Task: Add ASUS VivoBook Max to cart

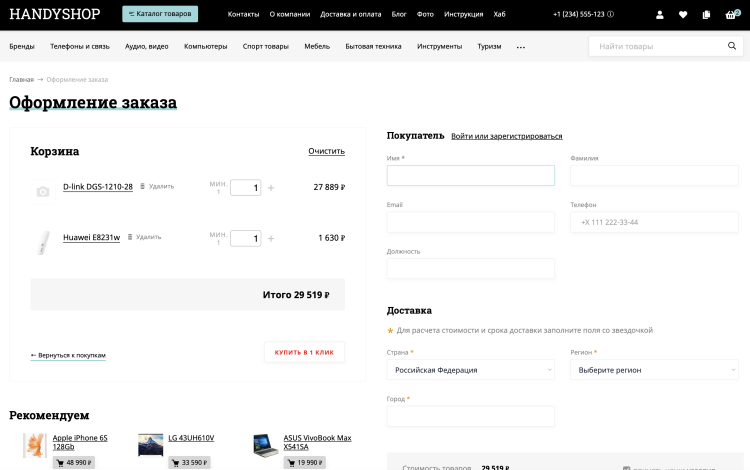Action: 305,463
